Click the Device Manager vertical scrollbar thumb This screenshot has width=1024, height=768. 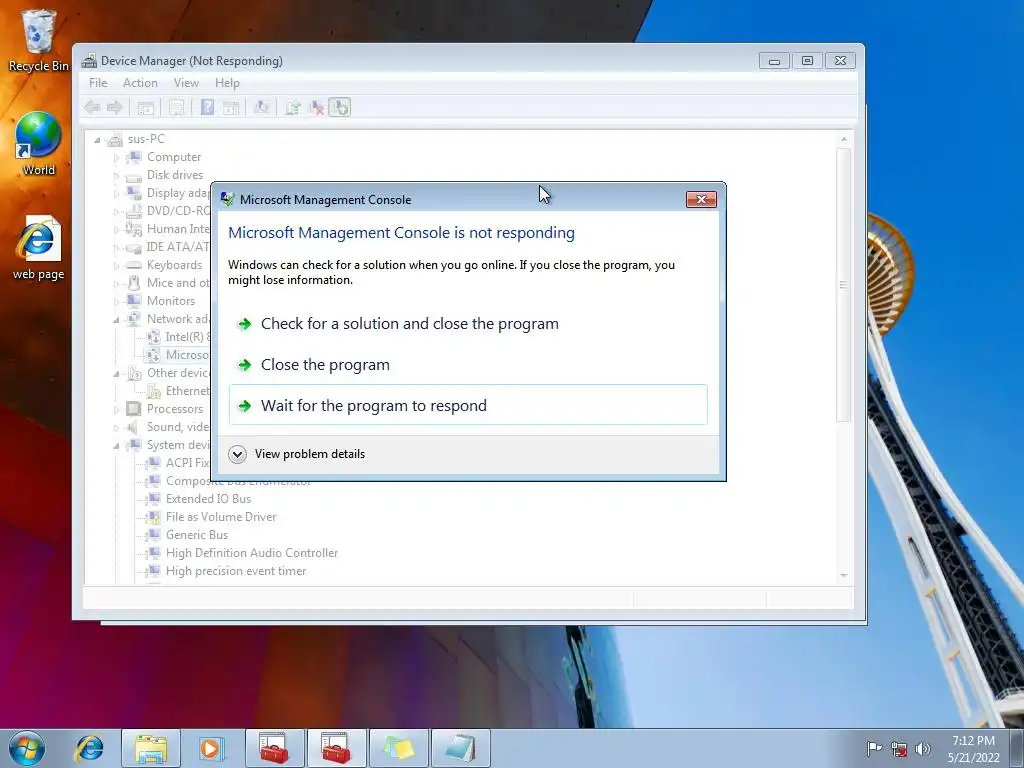click(844, 285)
